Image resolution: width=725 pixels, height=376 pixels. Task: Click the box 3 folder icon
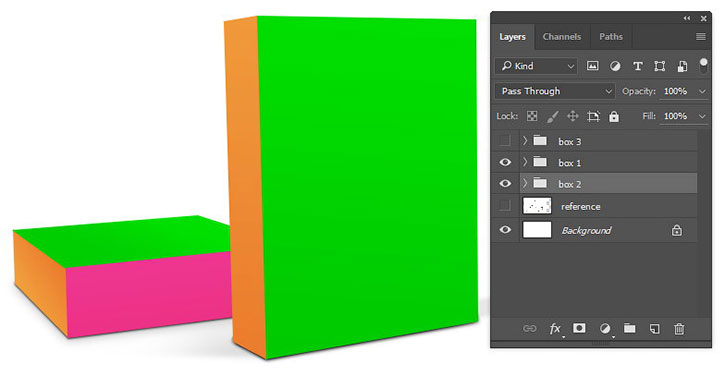coord(540,140)
